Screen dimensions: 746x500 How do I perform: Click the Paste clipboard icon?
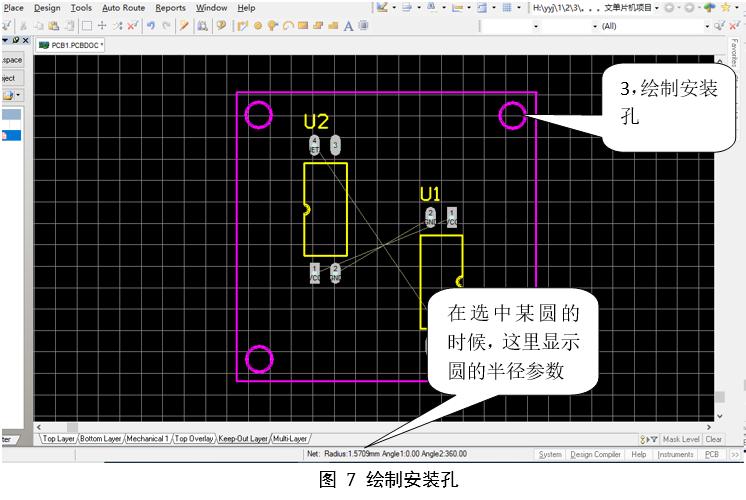point(54,26)
